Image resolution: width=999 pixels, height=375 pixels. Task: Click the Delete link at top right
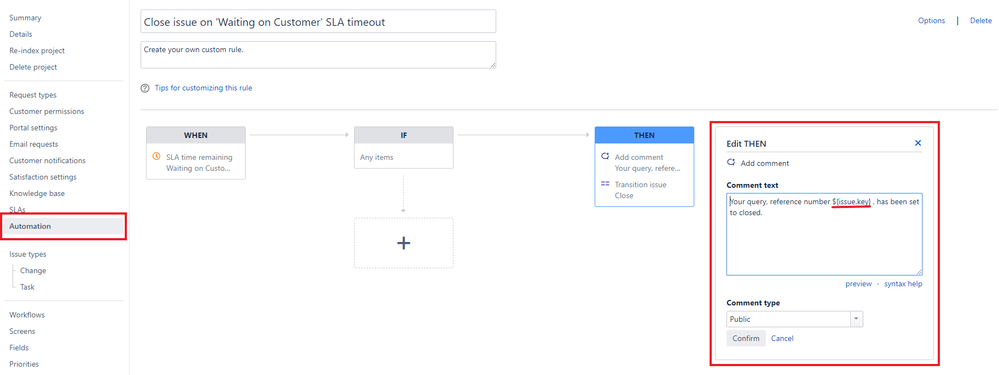[981, 20]
